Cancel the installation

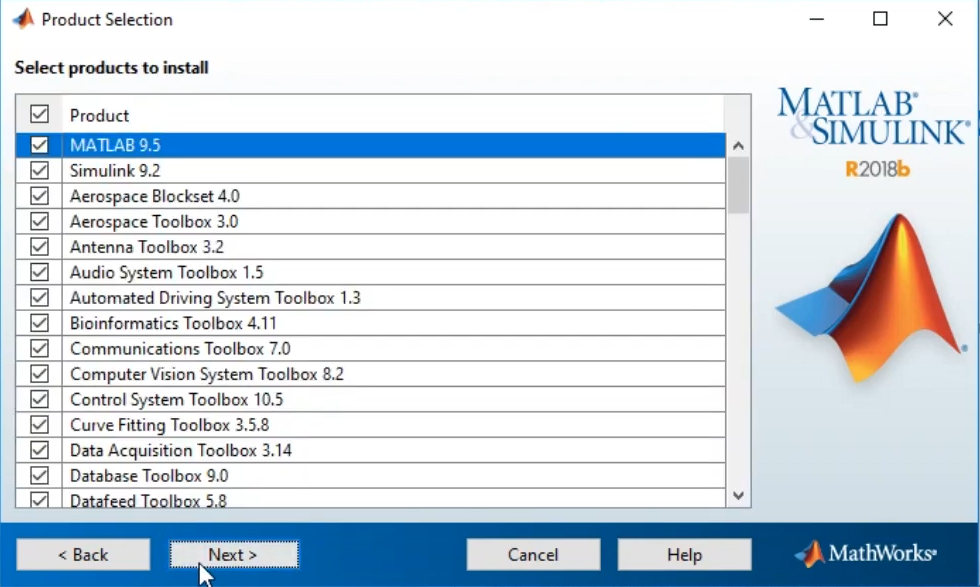[x=533, y=554]
